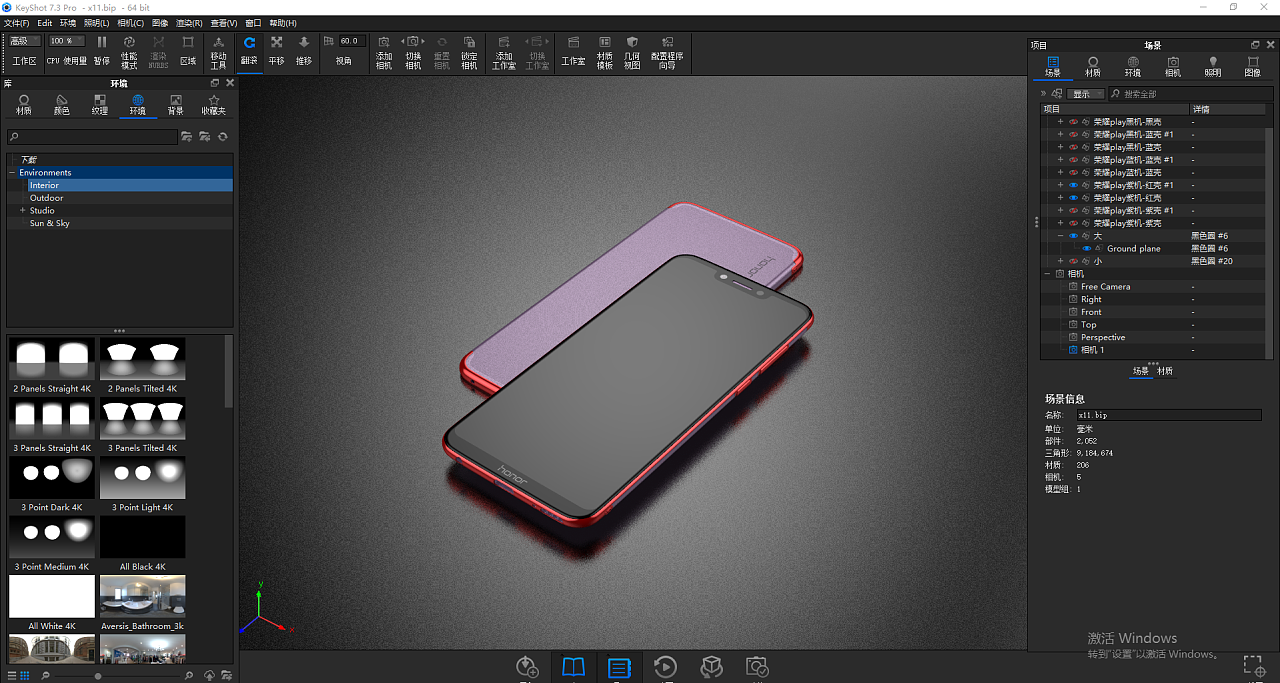Select the dolly (推移) camera tool
The height and width of the screenshot is (683, 1280).
304,49
